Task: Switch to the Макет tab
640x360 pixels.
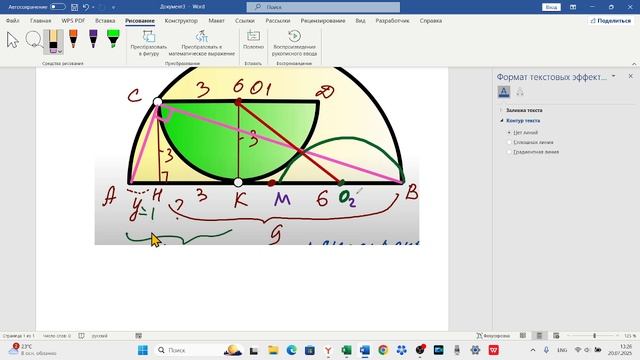Action: coord(216,20)
